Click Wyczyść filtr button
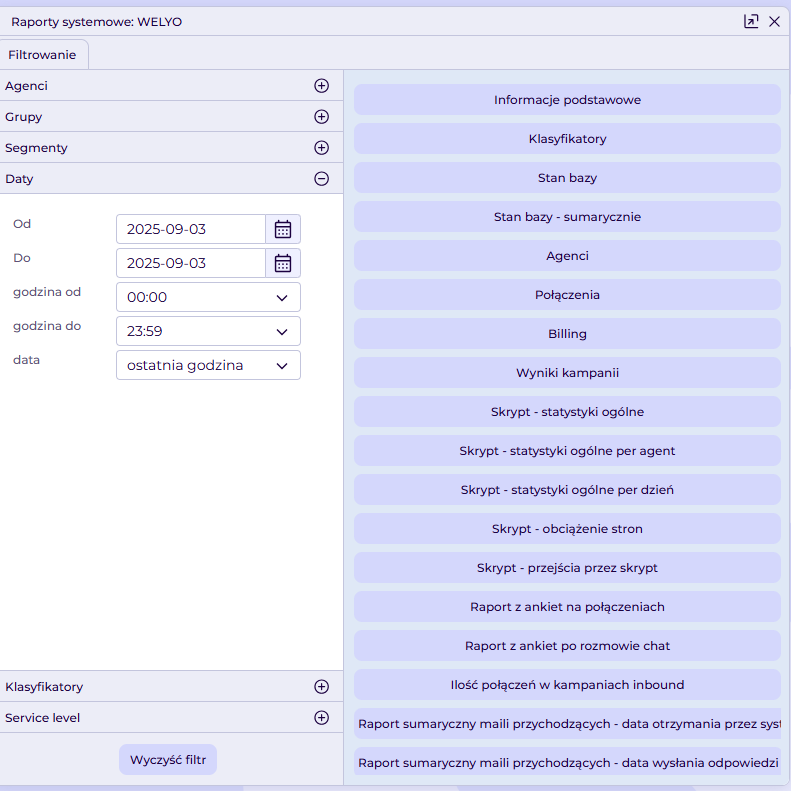Viewport: 791px width, 791px height. [168, 760]
